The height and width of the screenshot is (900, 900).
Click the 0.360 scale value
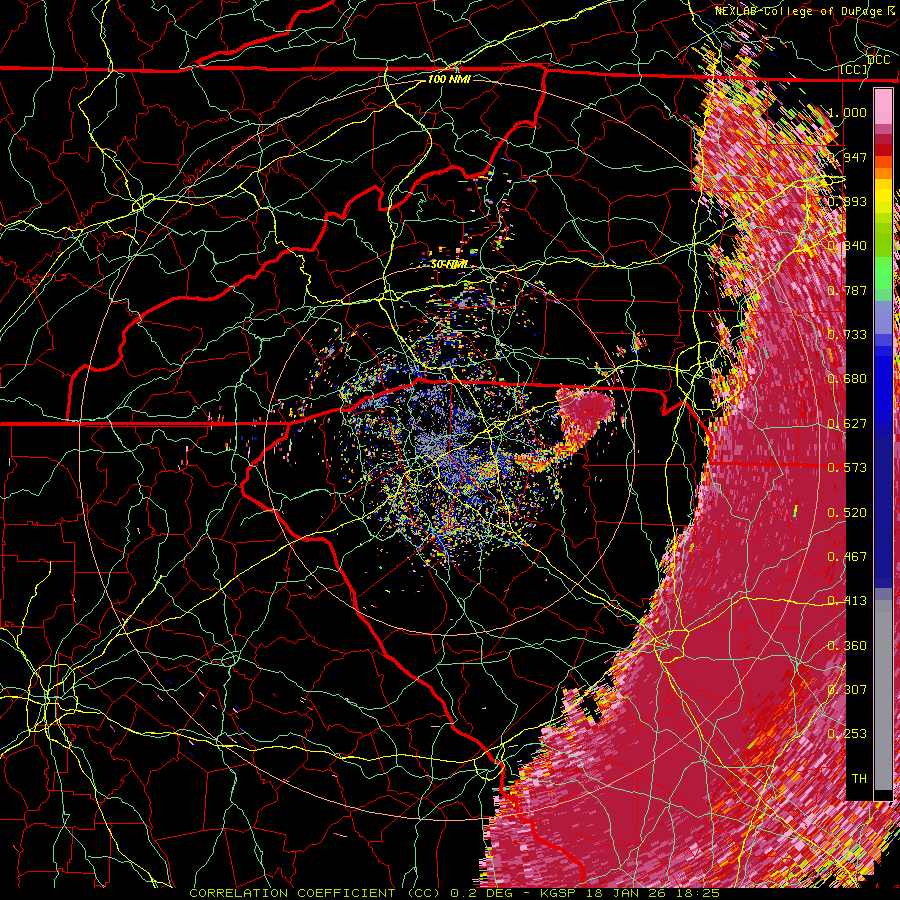pyautogui.click(x=847, y=646)
